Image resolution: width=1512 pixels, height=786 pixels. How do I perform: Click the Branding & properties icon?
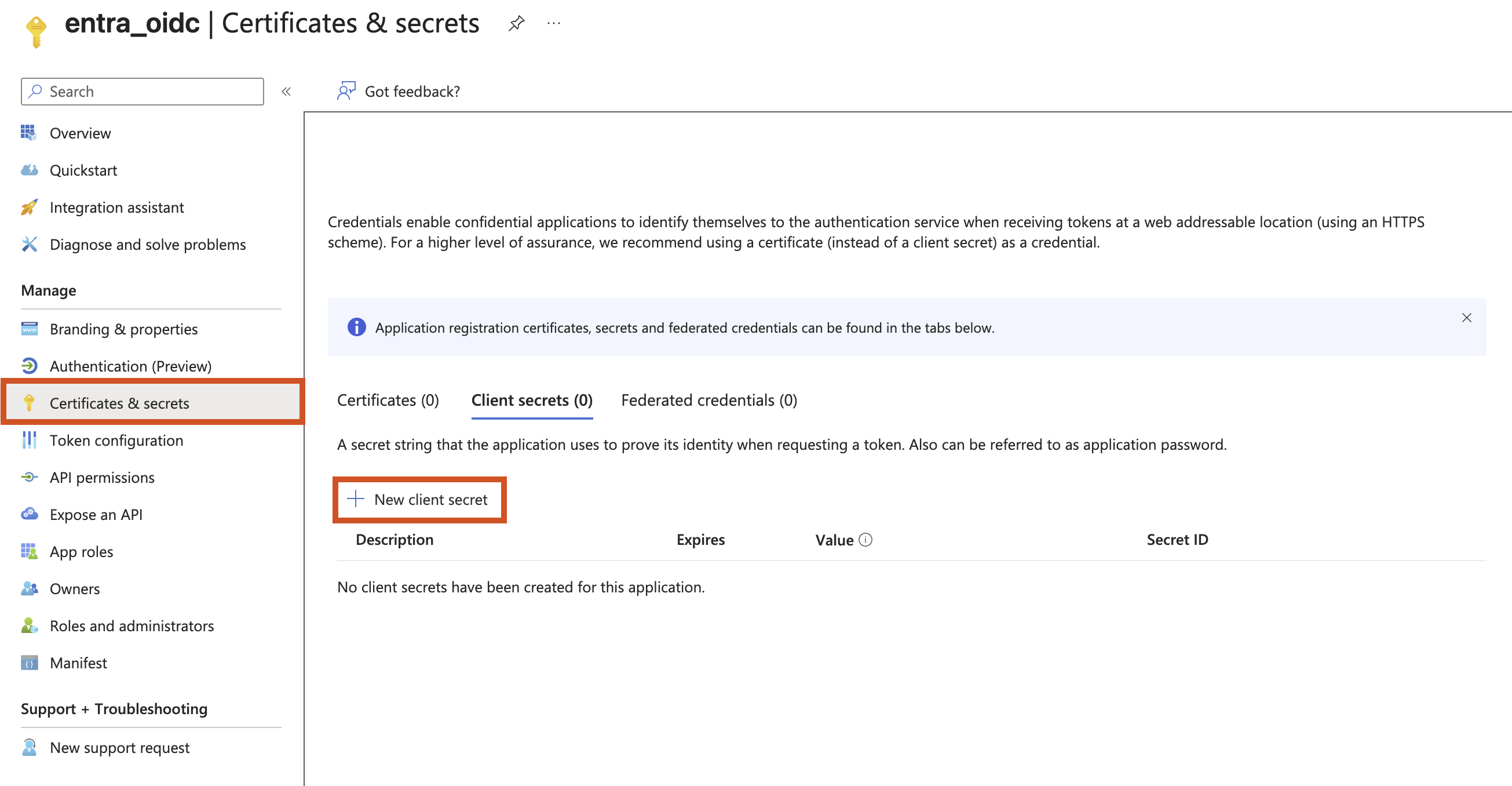(30, 329)
